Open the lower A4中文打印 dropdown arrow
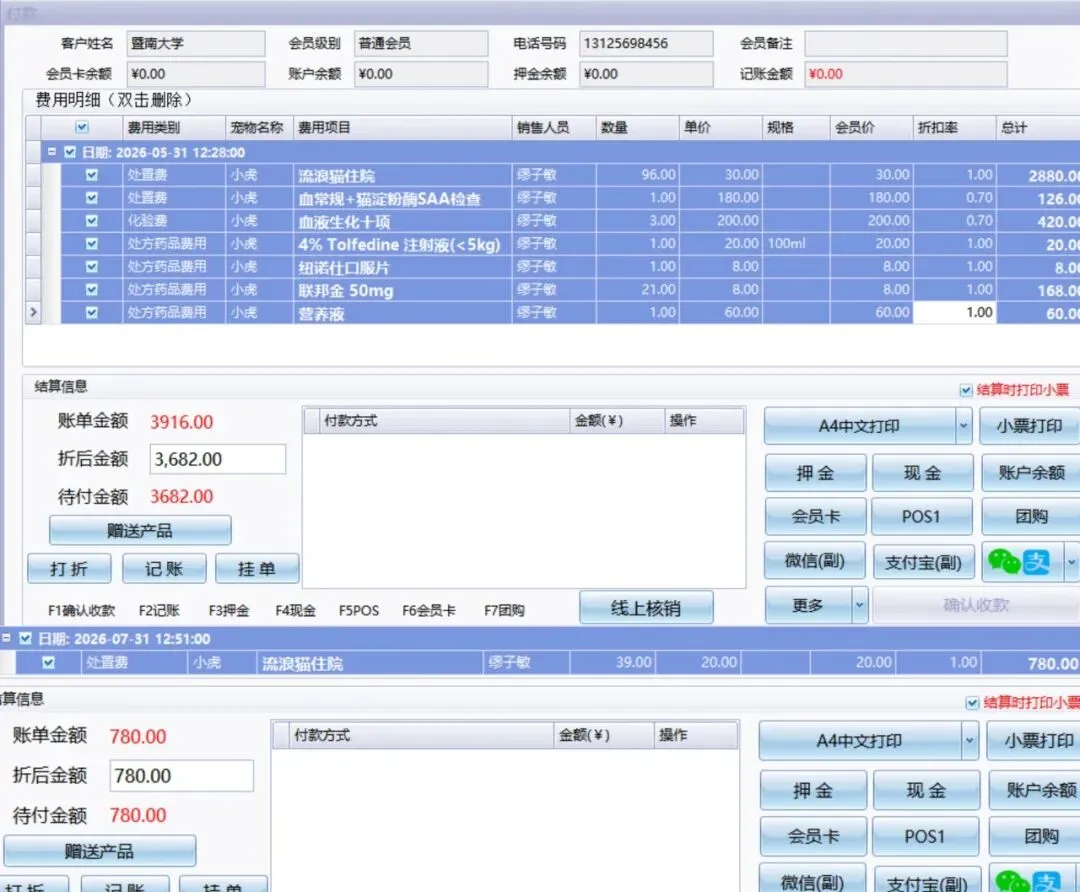 [970, 741]
